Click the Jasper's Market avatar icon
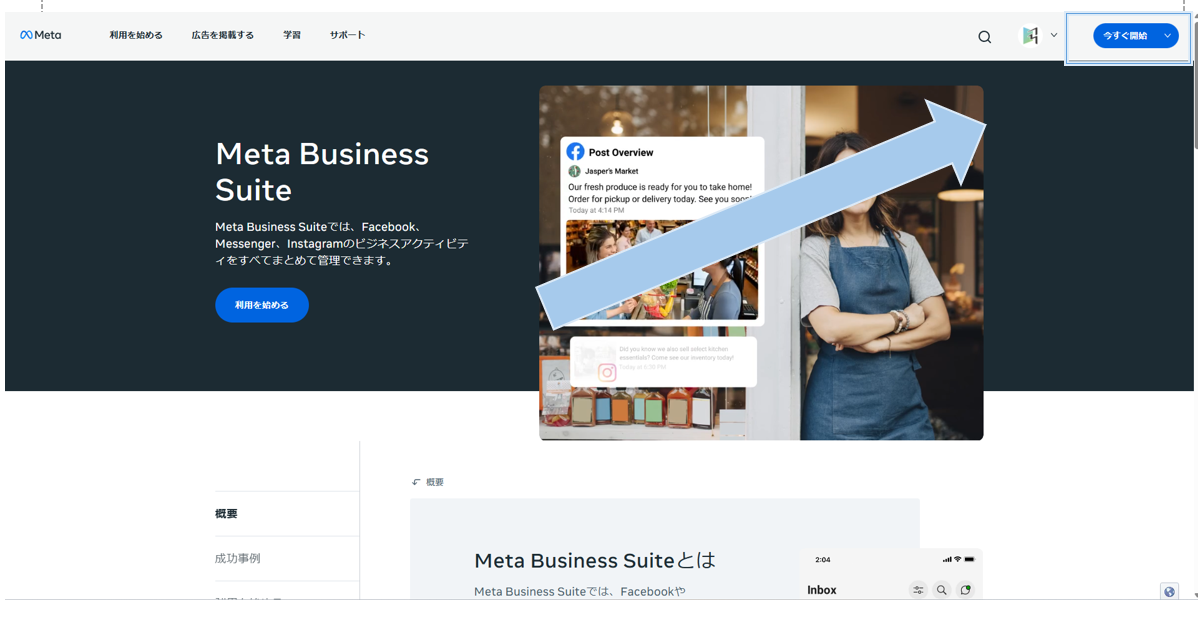Screen dimensions: 1198x643 575,171
